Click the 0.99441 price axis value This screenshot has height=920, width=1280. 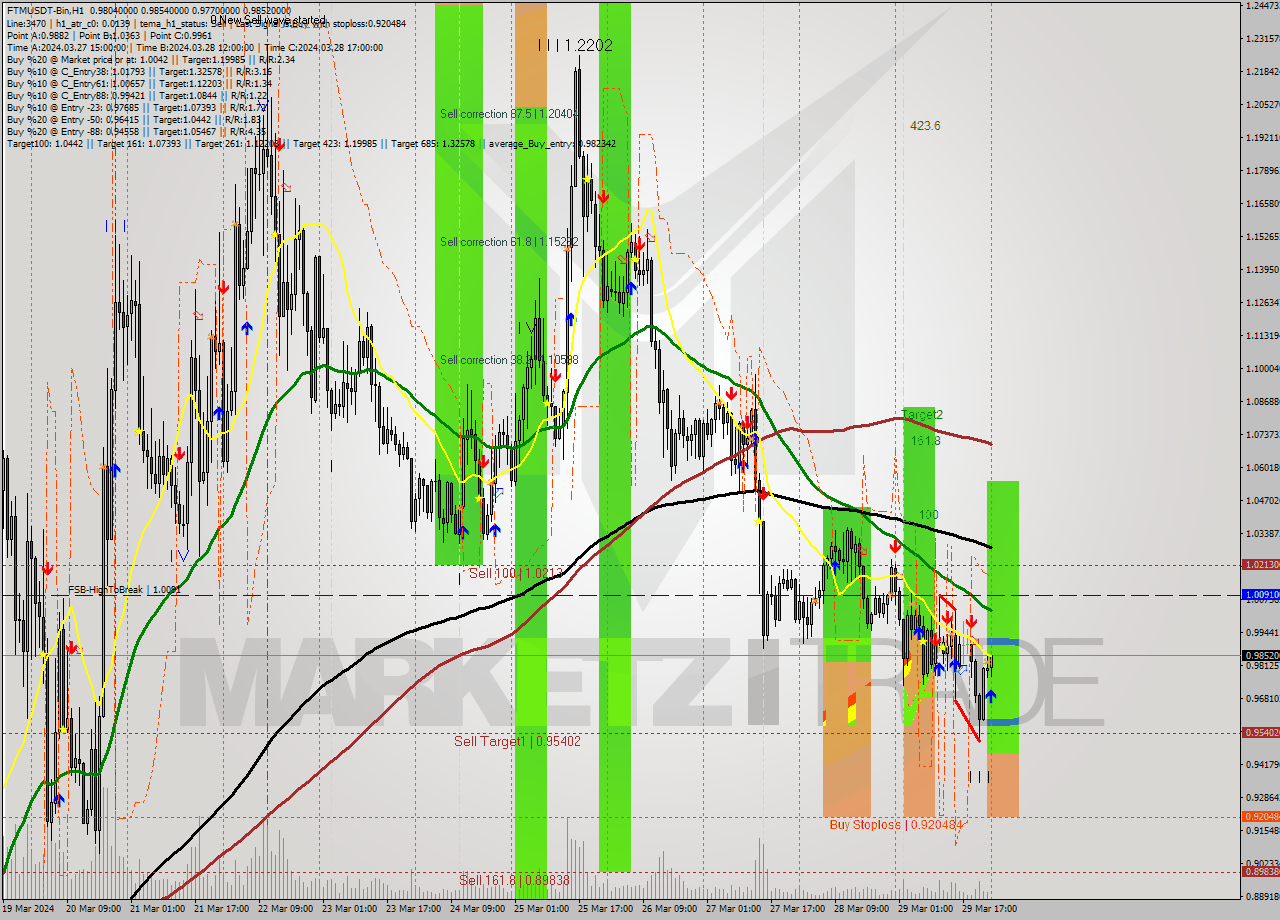(x=1262, y=633)
